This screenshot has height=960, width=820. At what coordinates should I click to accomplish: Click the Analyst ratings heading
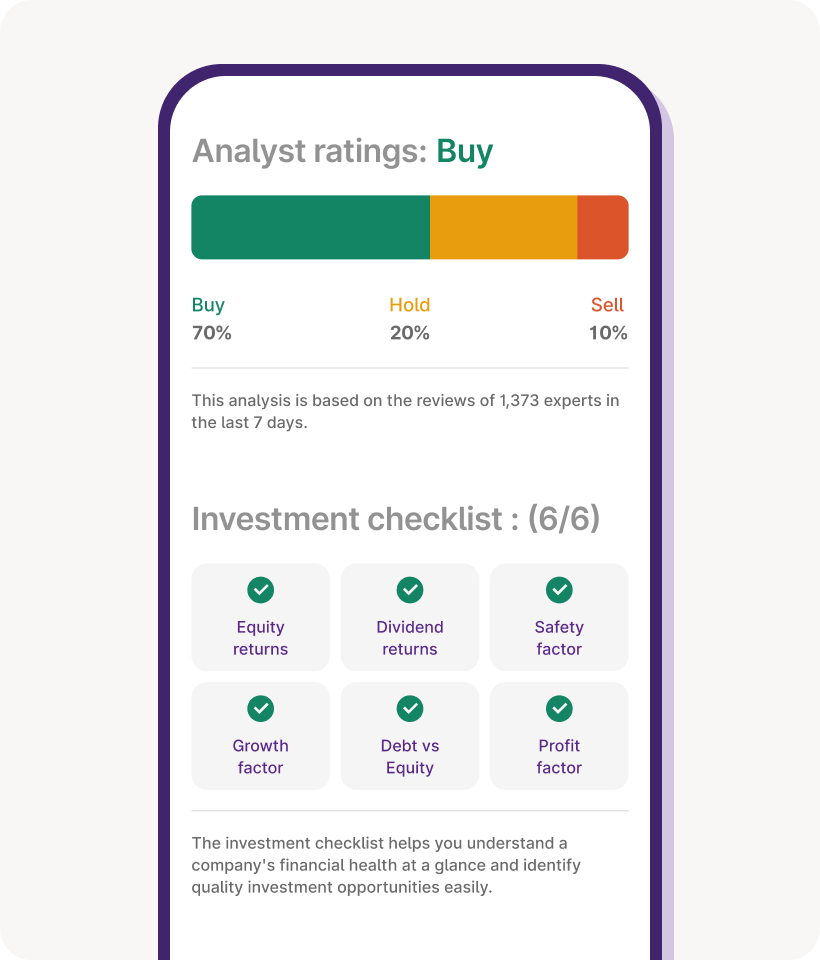pos(342,151)
